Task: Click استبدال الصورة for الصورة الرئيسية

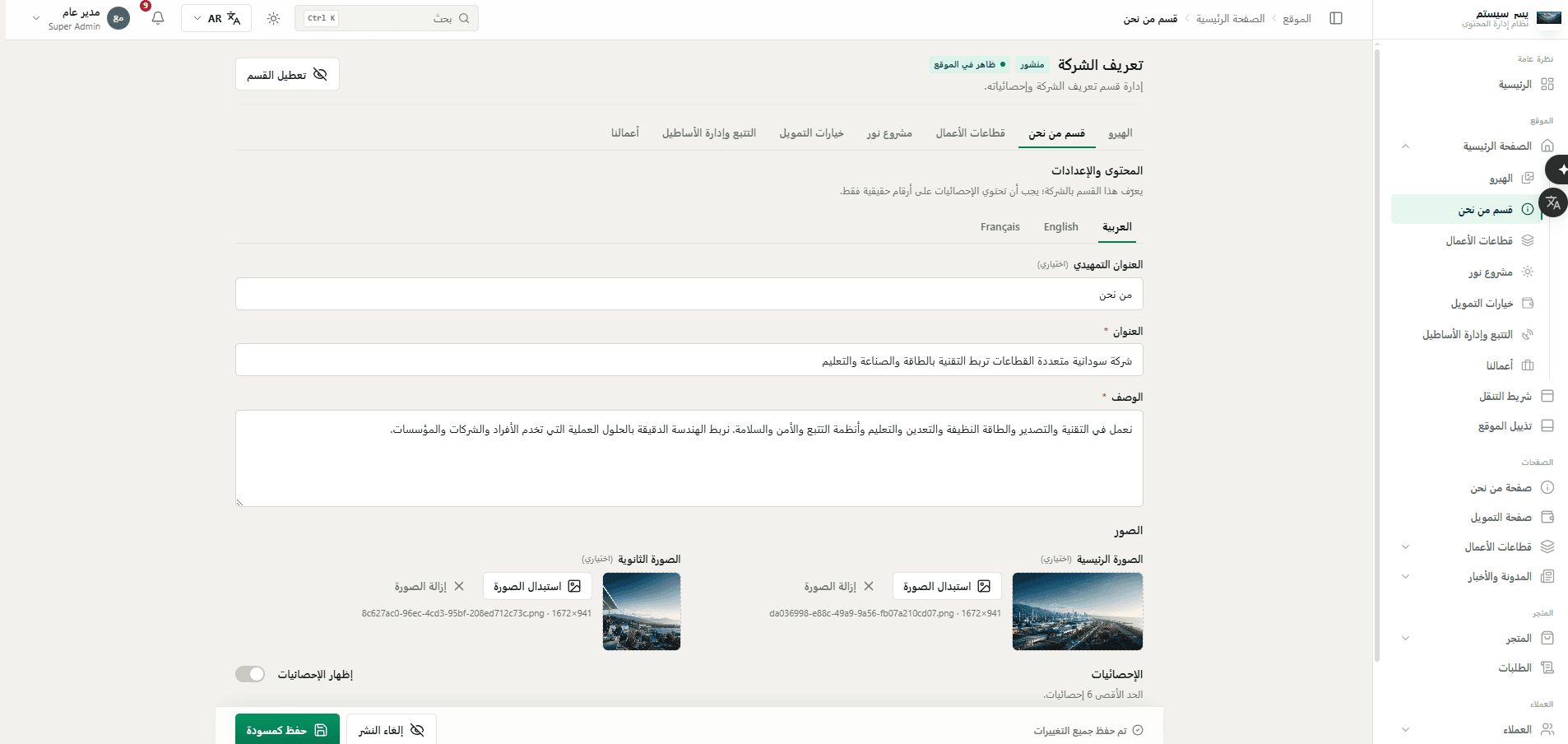Action: (947, 586)
